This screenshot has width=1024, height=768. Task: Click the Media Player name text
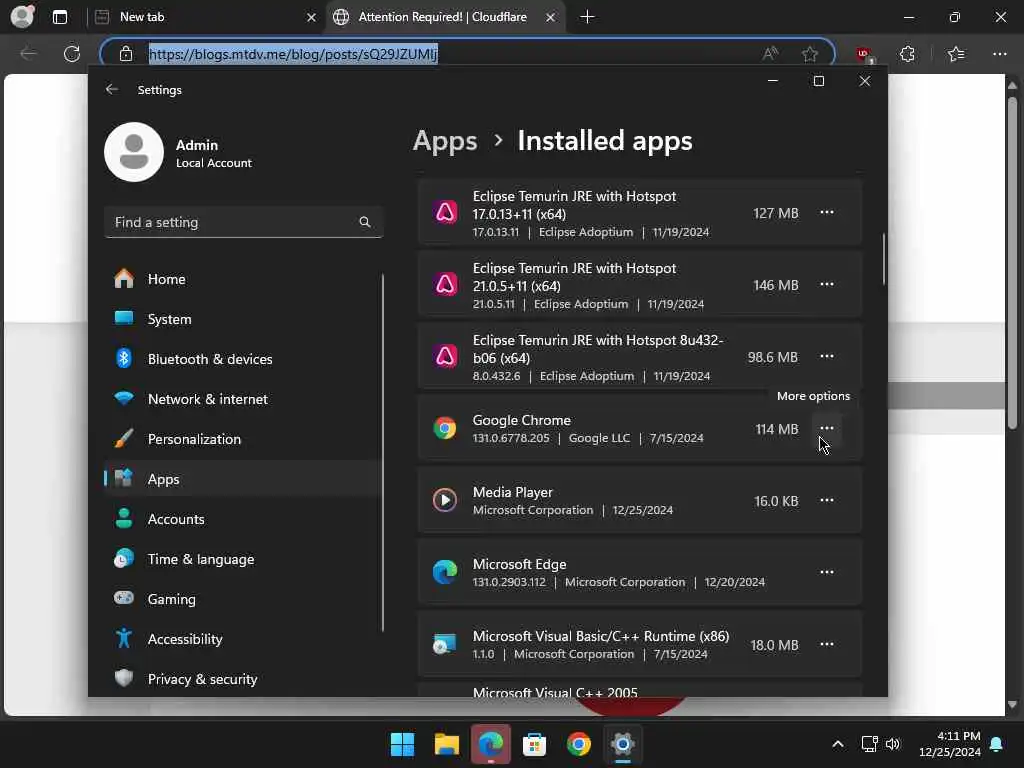tap(513, 492)
